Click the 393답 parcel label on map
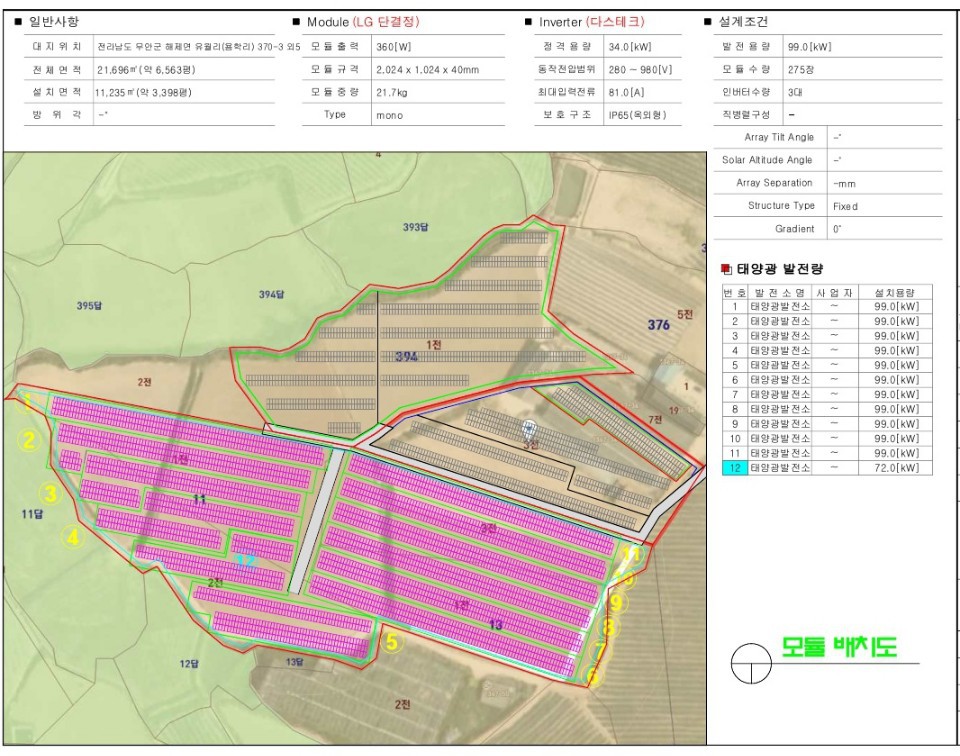The image size is (960, 756). 415,227
